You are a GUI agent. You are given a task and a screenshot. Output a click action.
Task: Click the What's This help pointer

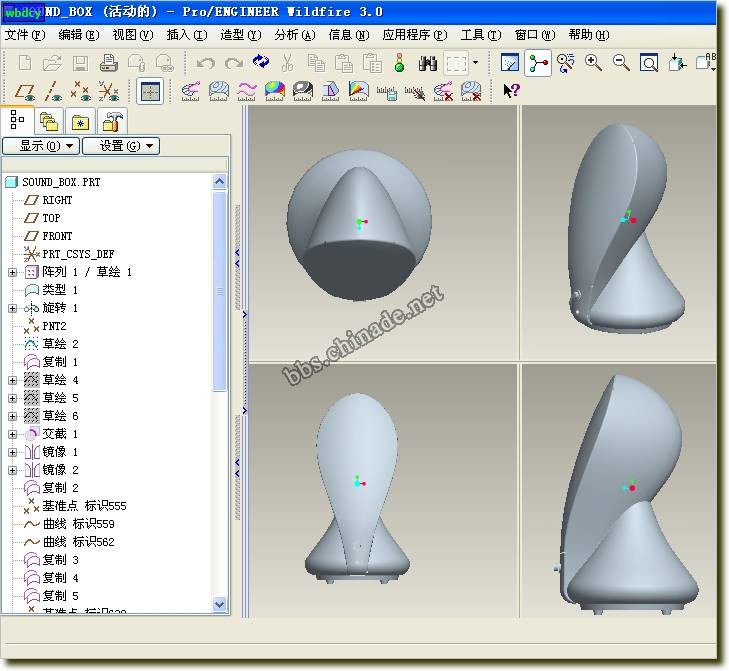click(511, 90)
